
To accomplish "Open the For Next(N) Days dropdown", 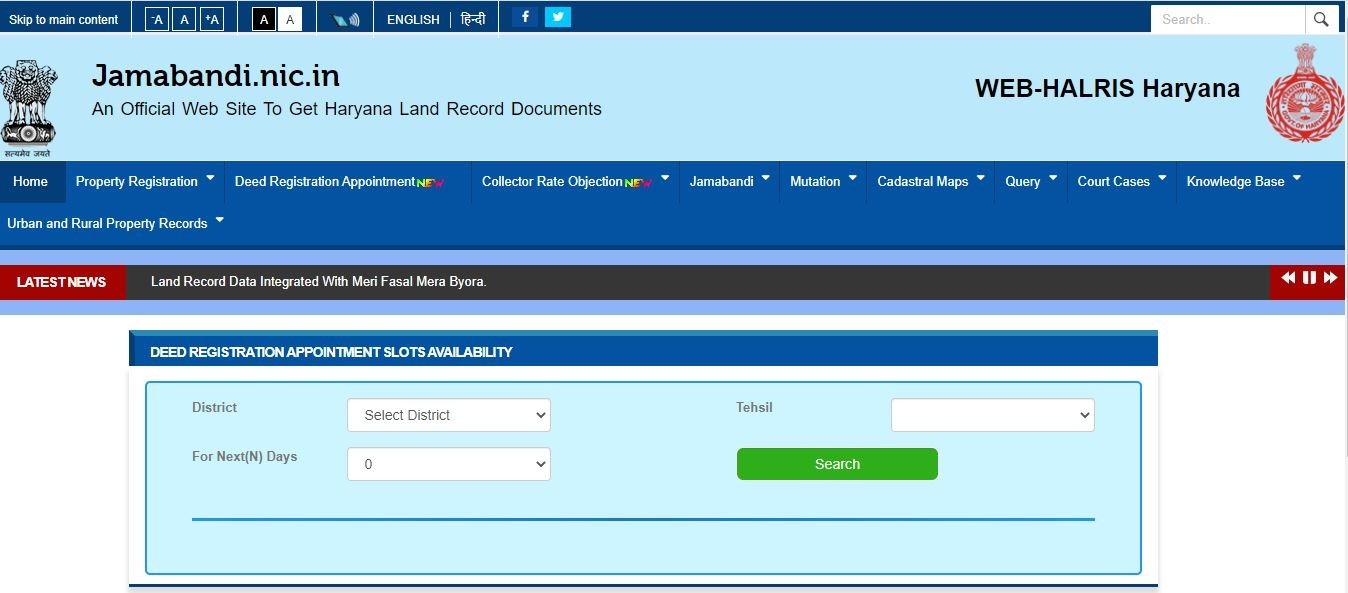I will 448,464.
